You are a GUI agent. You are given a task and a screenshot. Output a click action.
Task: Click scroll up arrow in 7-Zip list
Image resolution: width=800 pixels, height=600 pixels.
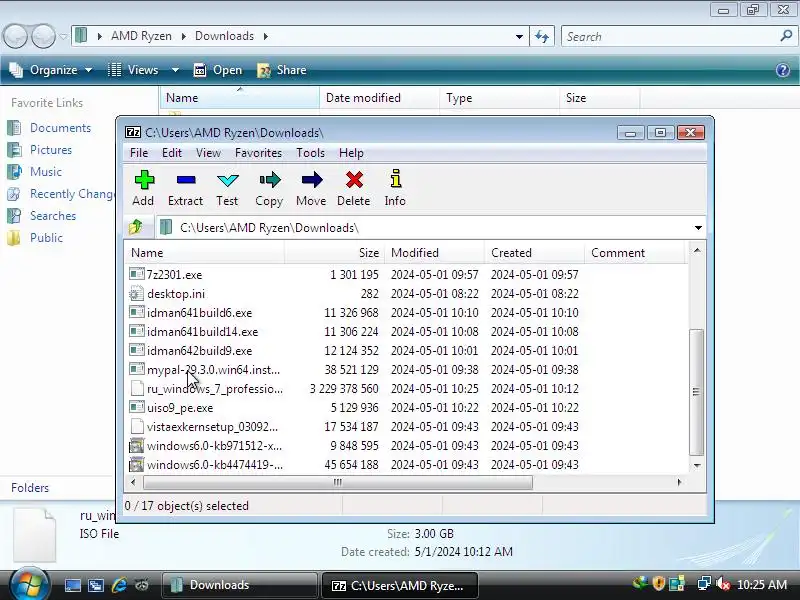pos(696,250)
